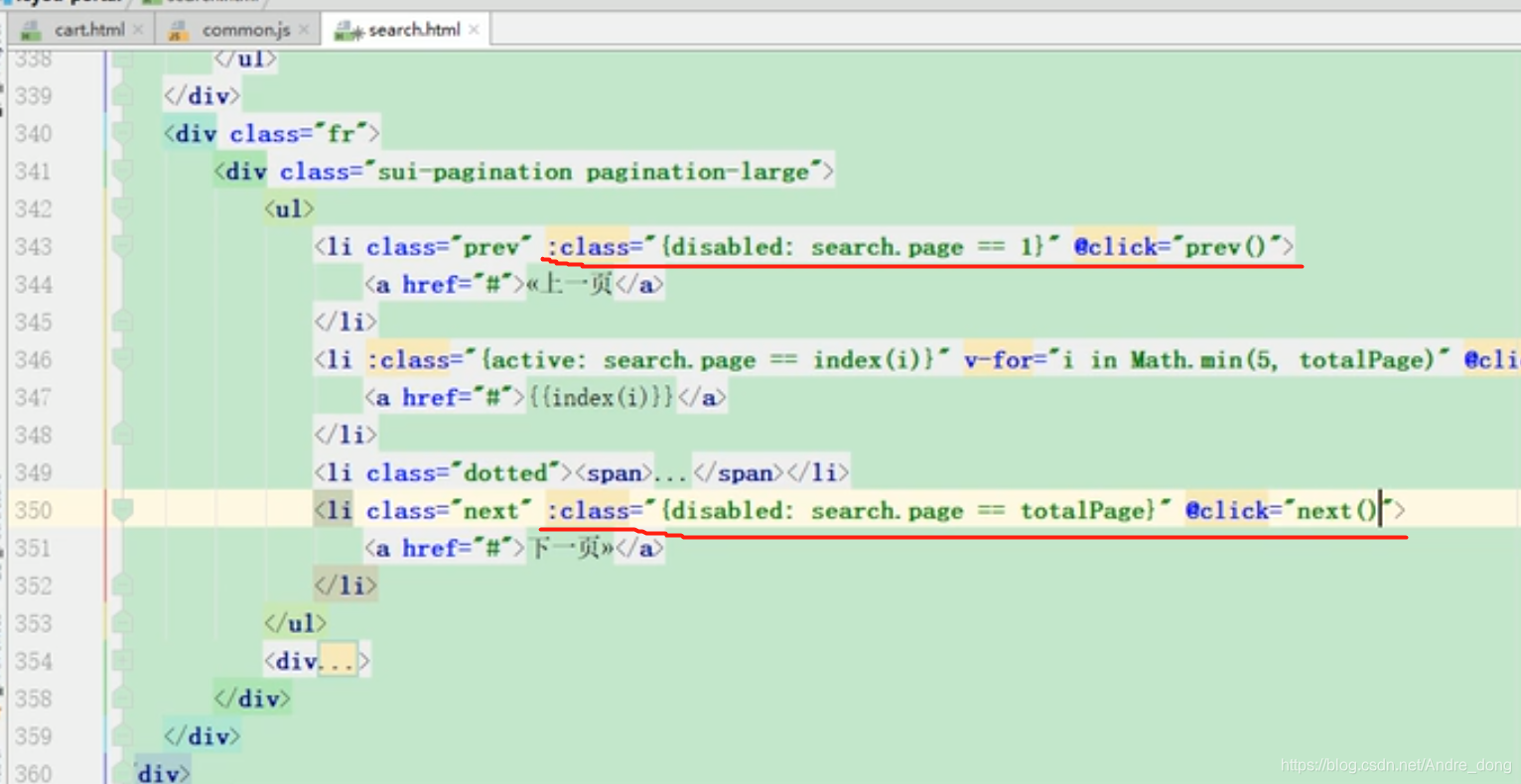Click the @click="next()" handler text
The image size is (1521, 784).
(1290, 510)
